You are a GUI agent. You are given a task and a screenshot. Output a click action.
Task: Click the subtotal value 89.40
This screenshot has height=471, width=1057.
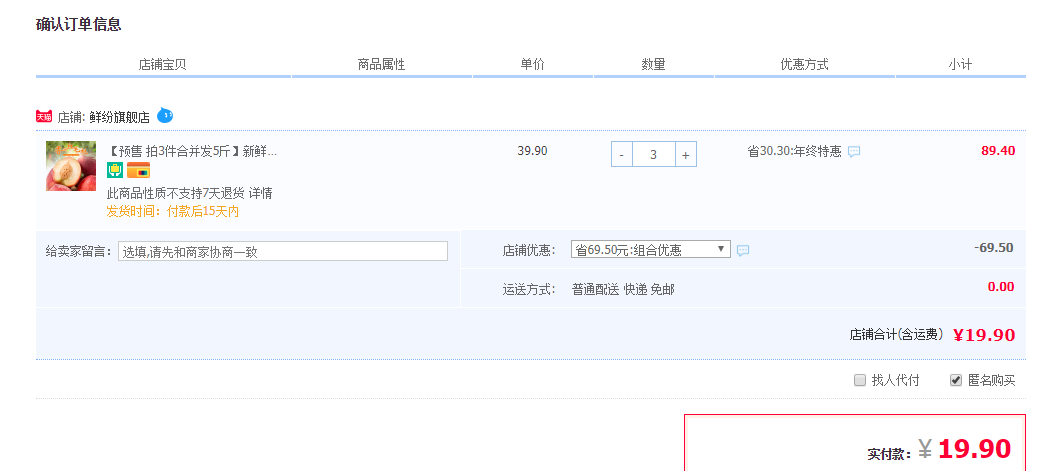[x=998, y=151]
